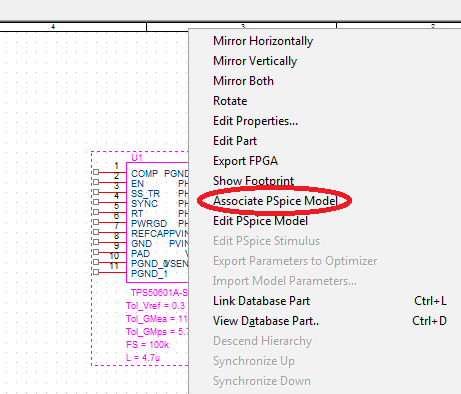The width and height of the screenshot is (461, 394).
Task: Select the Tol_GMps property text
Action: (157, 332)
